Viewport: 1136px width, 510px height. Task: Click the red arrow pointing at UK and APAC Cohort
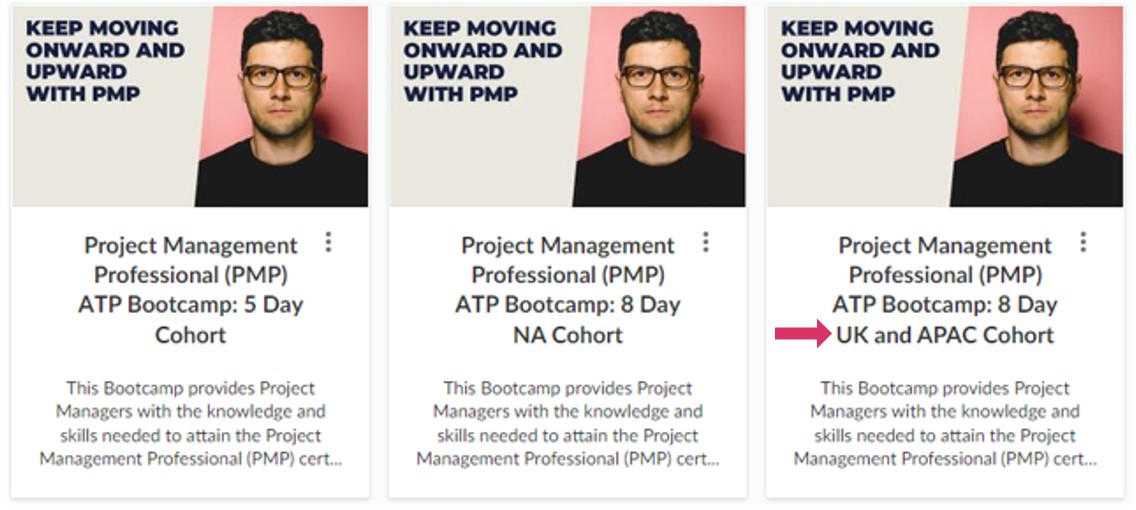click(x=802, y=334)
